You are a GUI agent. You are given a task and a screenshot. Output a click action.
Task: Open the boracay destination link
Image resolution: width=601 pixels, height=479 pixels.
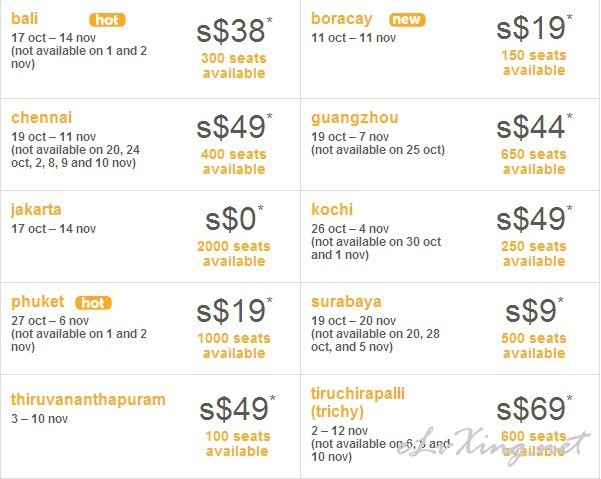click(x=342, y=19)
